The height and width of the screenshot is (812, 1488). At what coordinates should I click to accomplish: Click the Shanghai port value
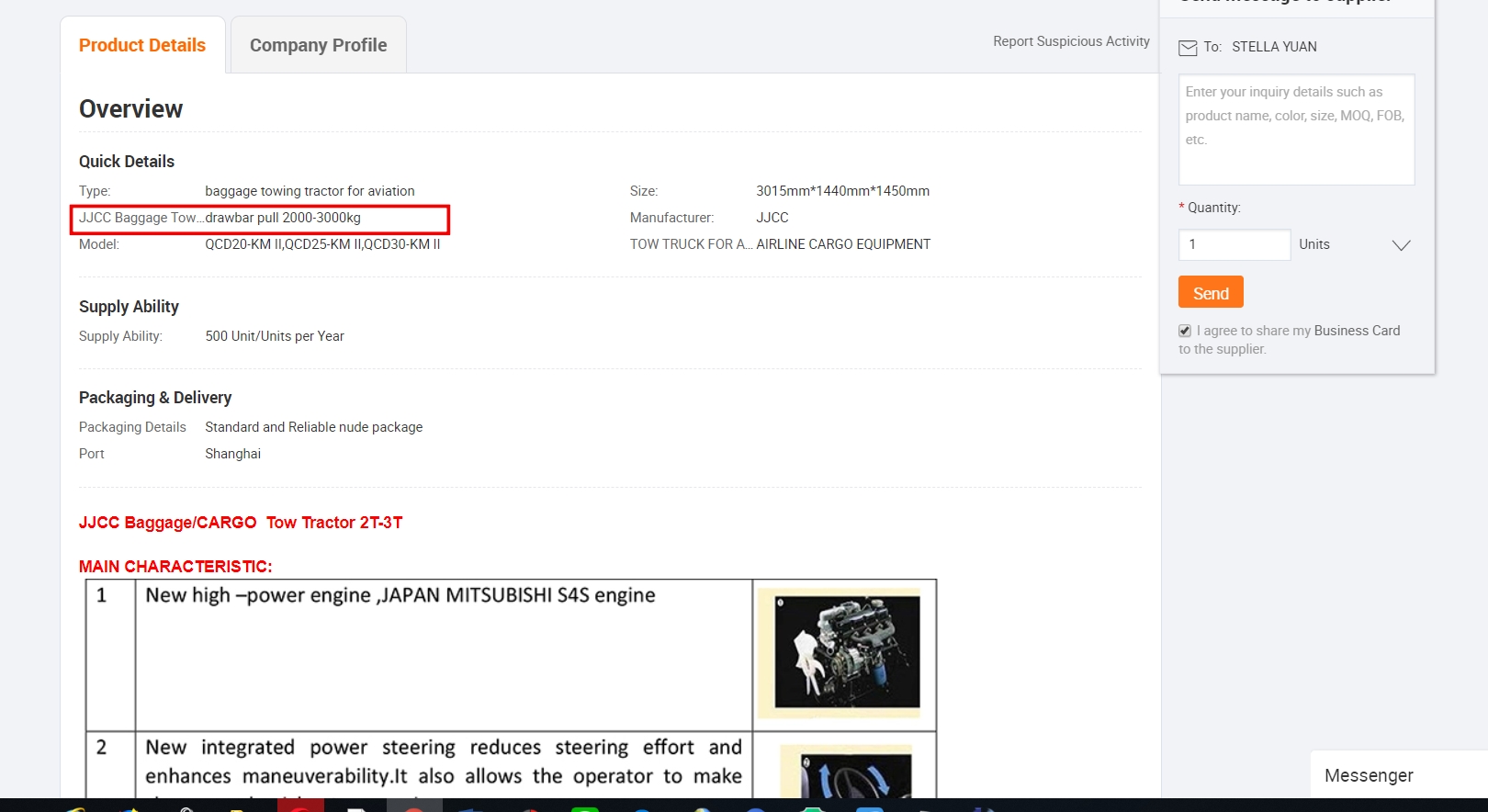[233, 454]
